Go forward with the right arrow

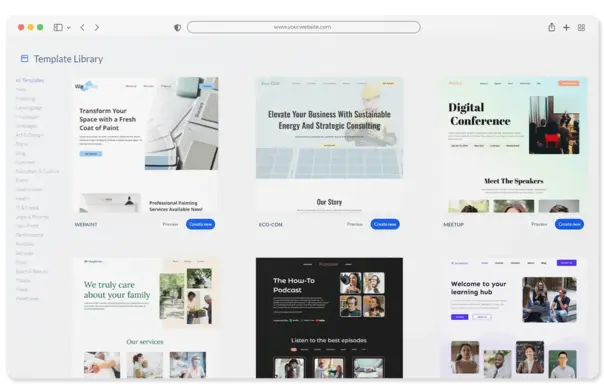click(x=97, y=27)
